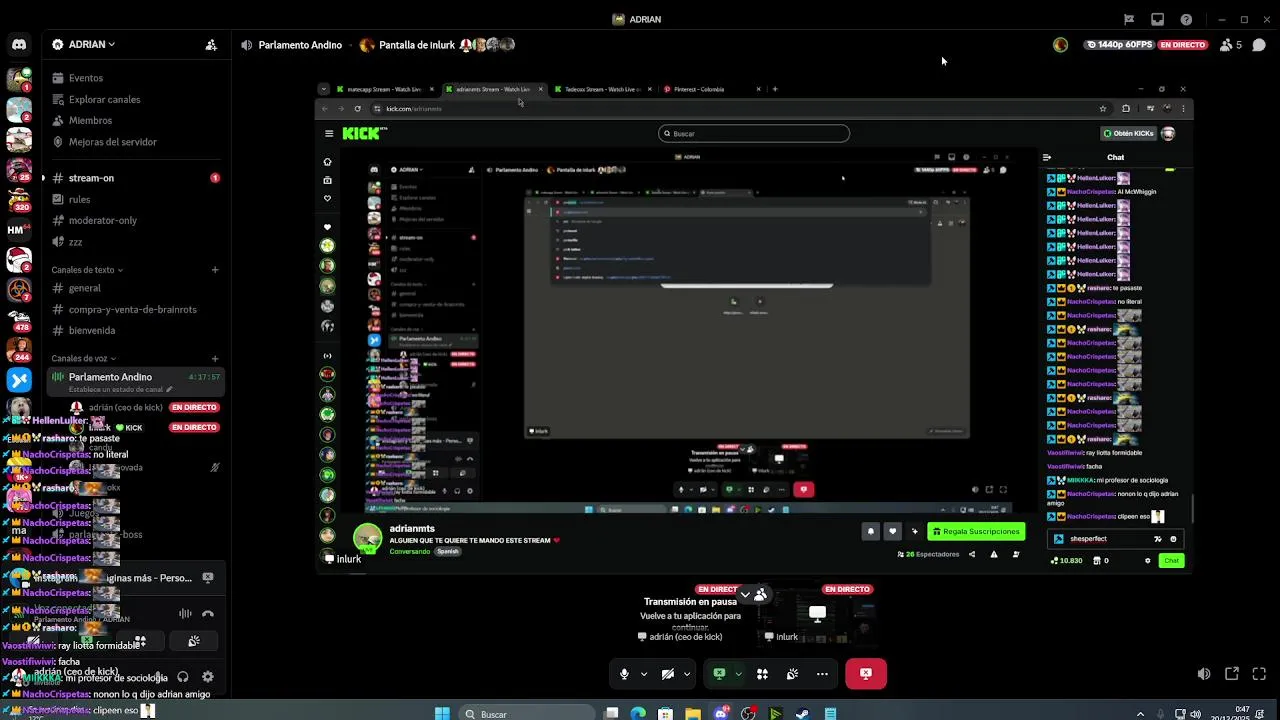1280x720 pixels.
Task: Open user settings gear icon
Action: [208, 677]
